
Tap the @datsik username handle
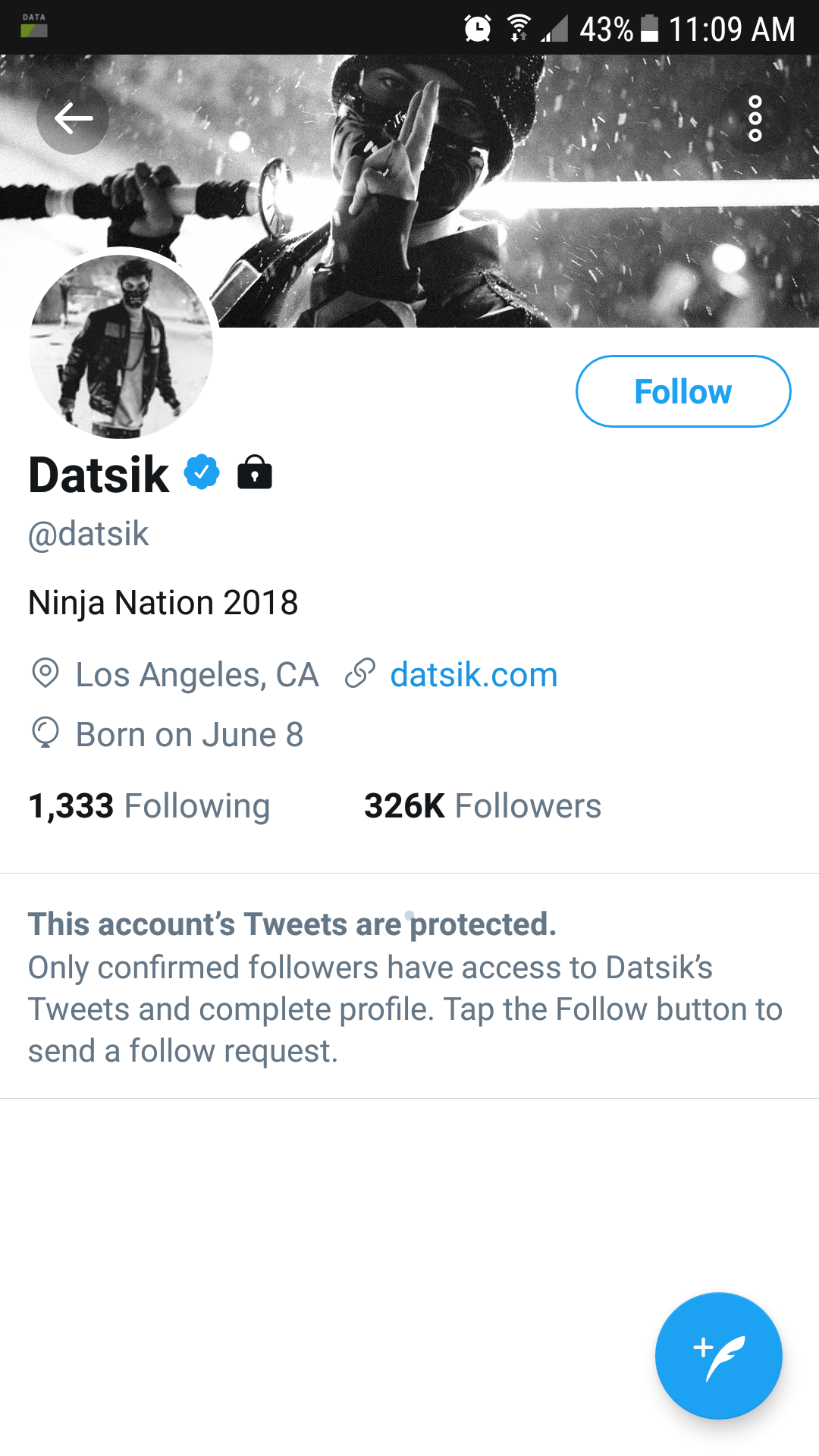click(89, 534)
